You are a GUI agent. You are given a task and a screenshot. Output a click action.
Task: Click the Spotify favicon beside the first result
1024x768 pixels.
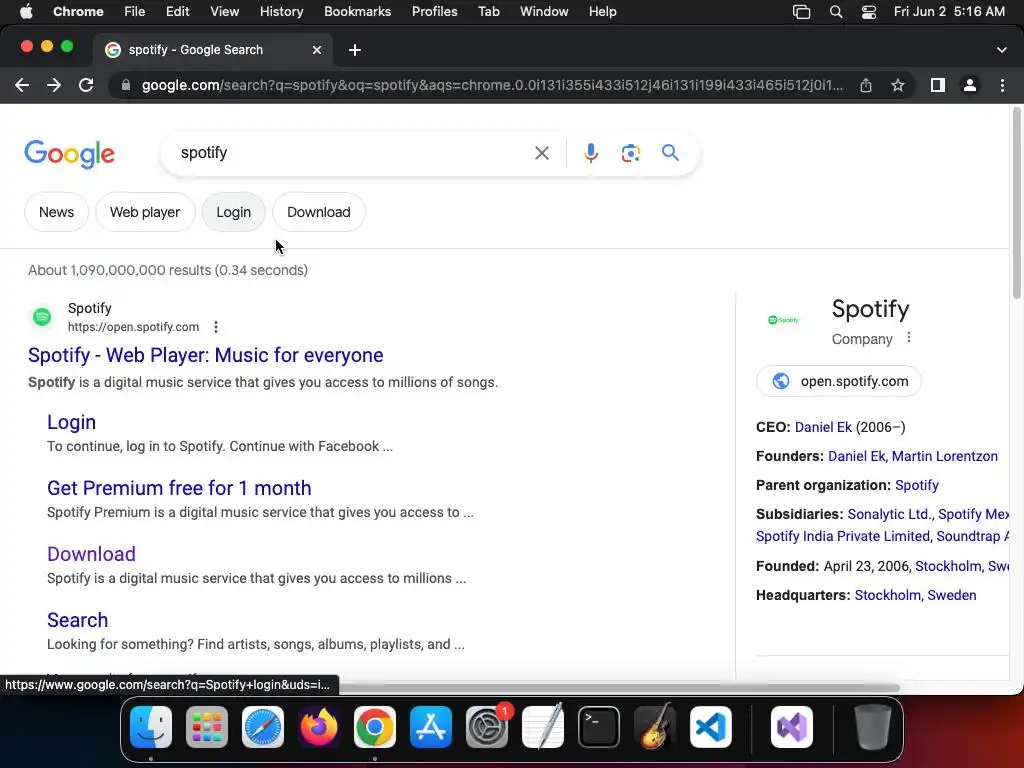[42, 317]
